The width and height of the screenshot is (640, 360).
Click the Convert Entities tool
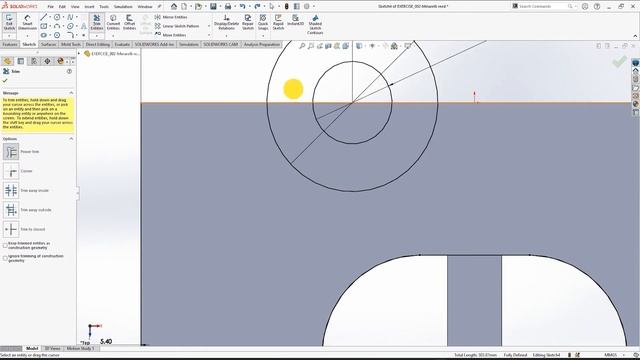(113, 22)
